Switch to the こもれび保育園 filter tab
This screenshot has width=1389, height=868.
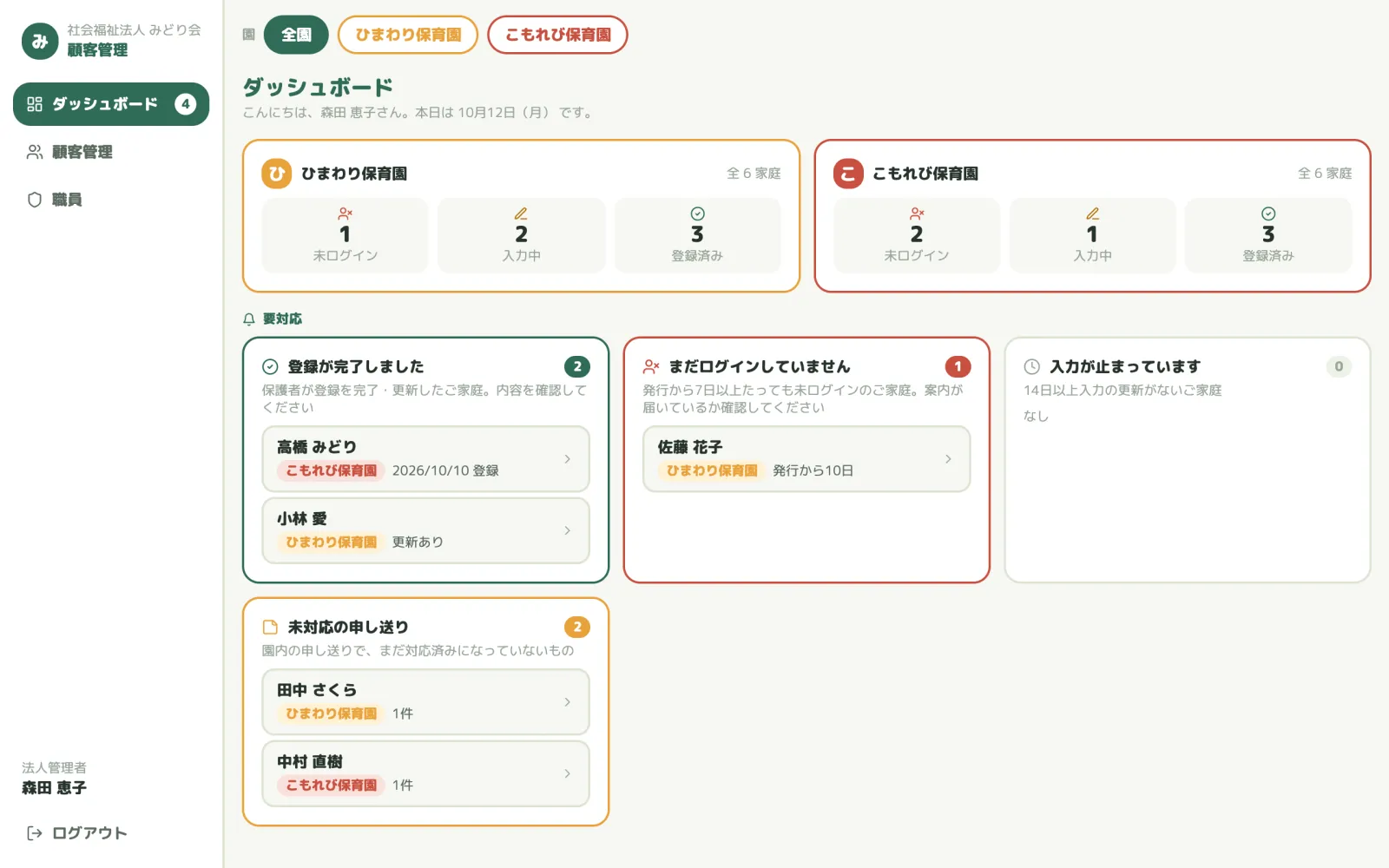(557, 35)
